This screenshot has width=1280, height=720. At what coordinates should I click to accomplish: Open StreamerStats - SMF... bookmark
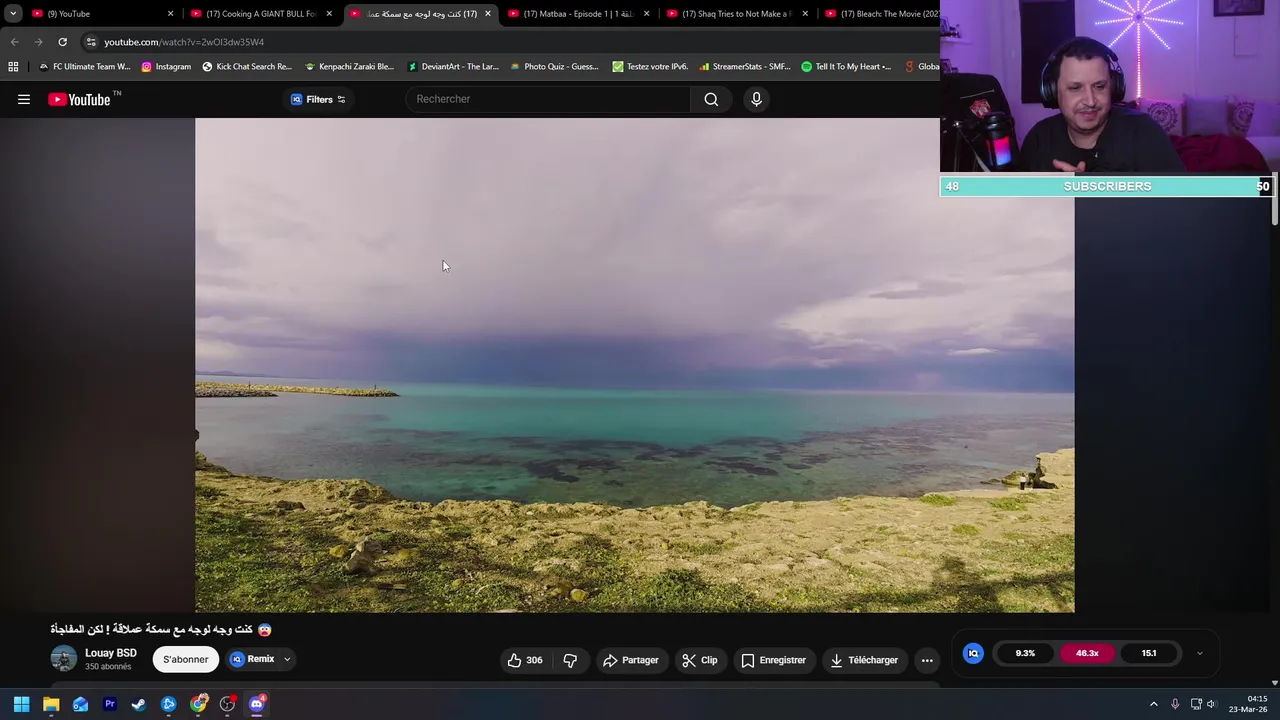[x=745, y=67]
